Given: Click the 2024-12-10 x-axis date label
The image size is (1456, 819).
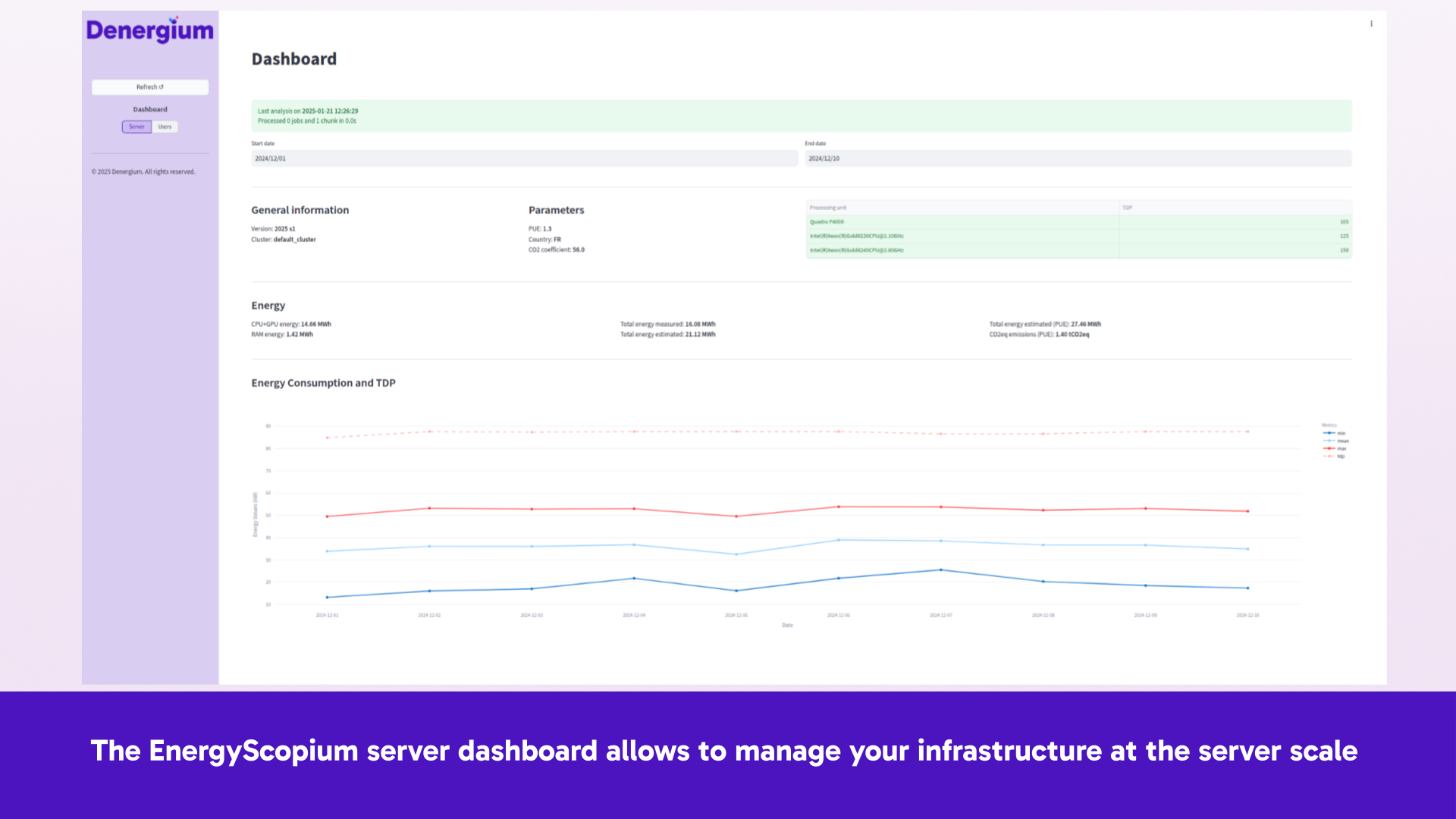Looking at the screenshot, I should [x=1247, y=615].
